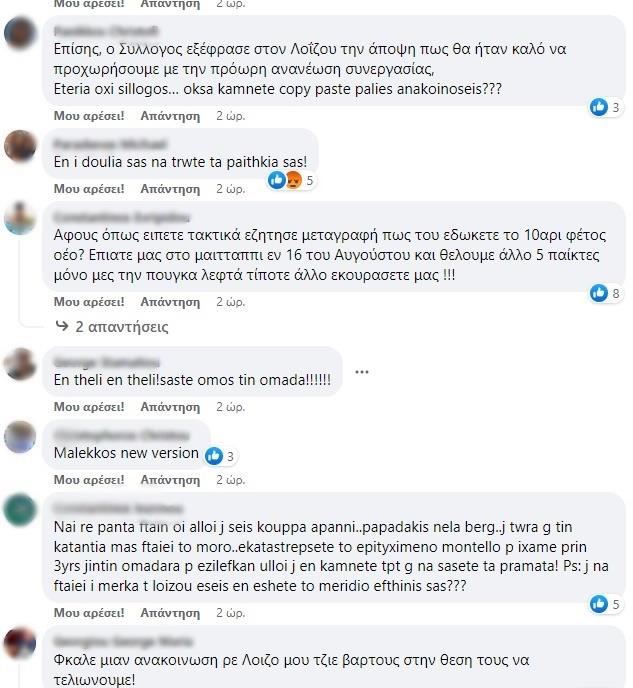Click the 2 ώρ. timestamp under the paithkia comment
The image size is (633, 688).
pos(230,189)
